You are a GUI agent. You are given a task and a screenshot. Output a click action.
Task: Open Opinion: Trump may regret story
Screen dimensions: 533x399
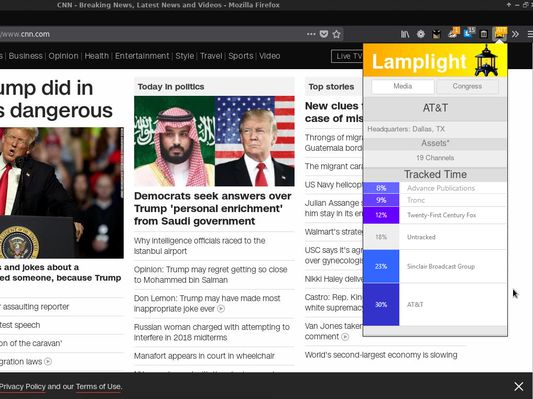coord(210,275)
